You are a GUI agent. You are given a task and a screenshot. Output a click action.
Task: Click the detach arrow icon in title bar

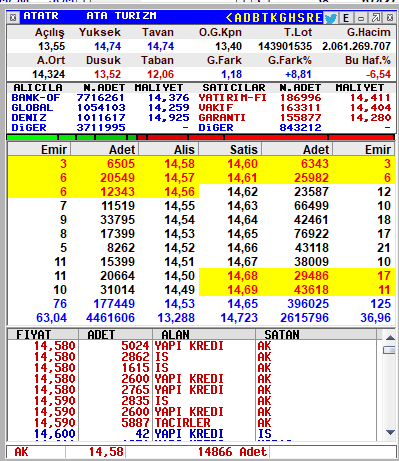[376, 18]
